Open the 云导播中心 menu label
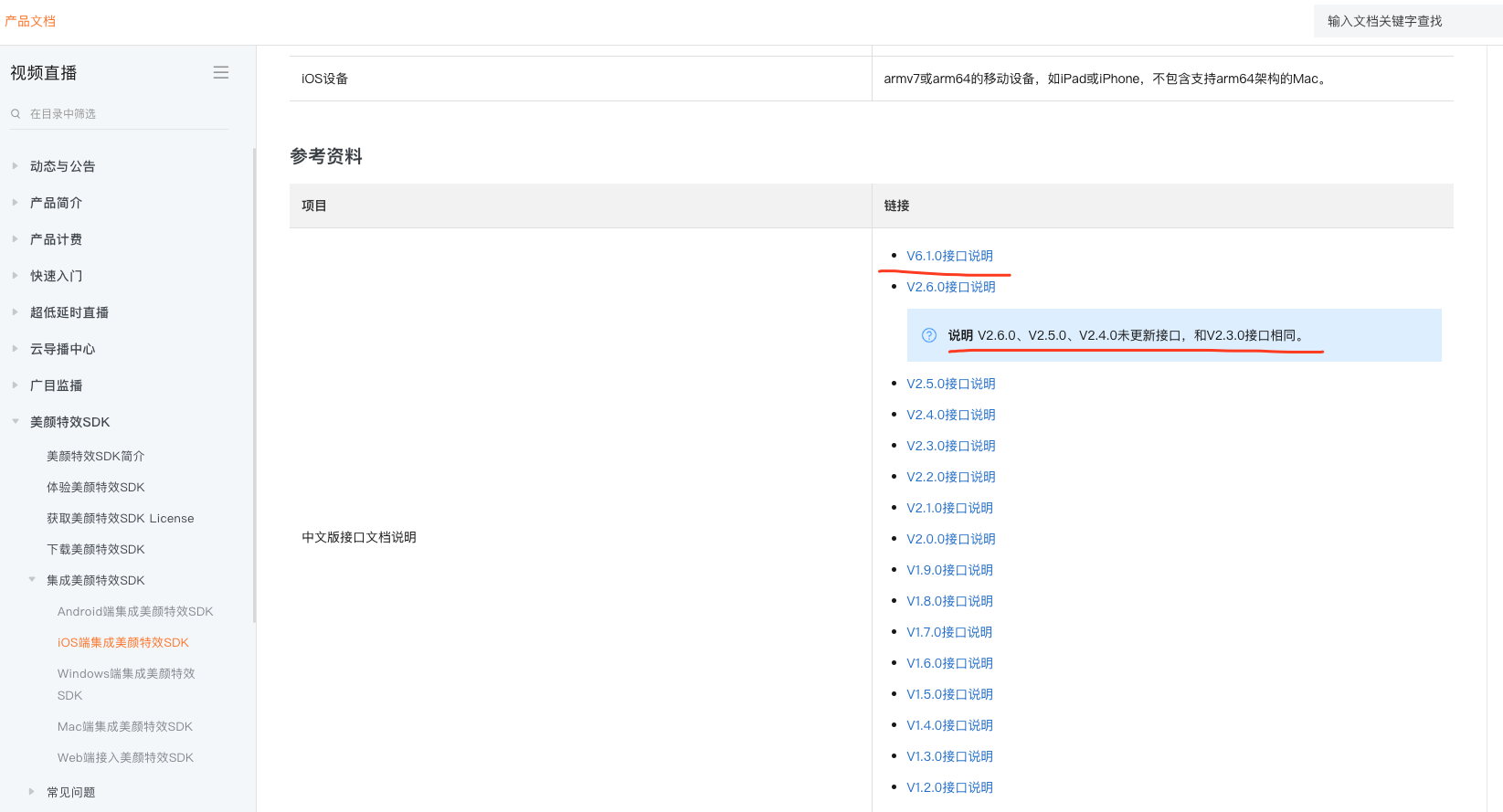Screen dimensions: 1503x812 62,349
